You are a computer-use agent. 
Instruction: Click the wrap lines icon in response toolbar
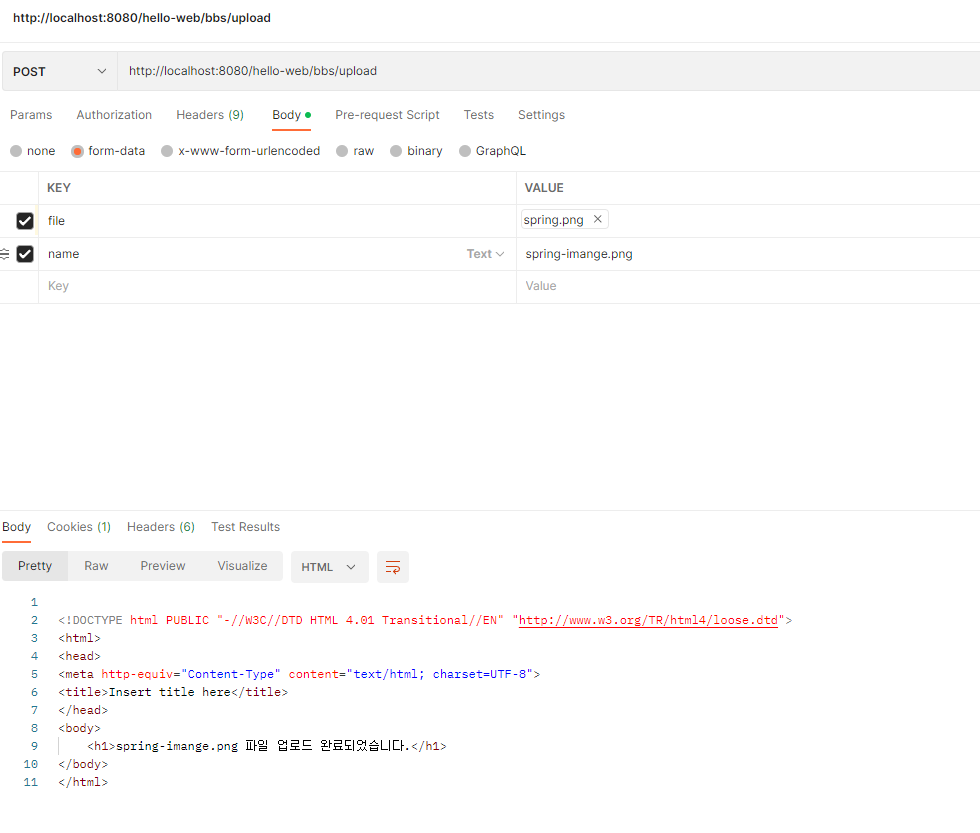pos(393,567)
